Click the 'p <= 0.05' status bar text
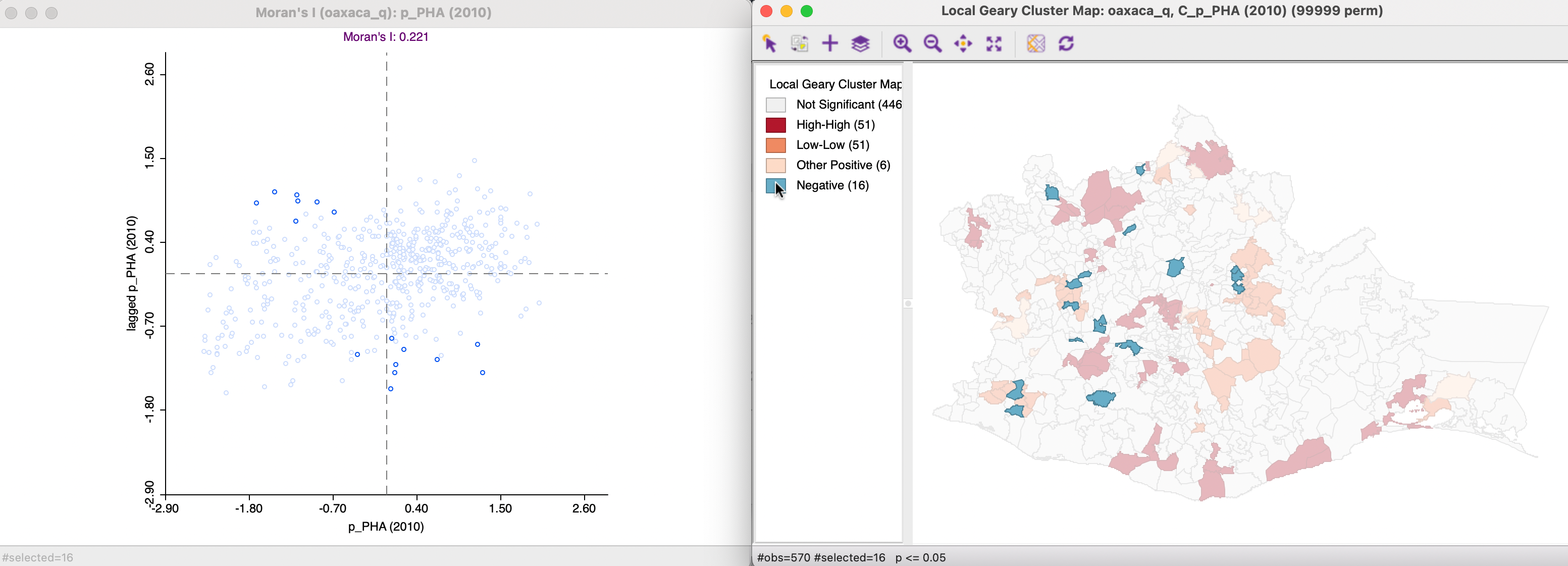Viewport: 1568px width, 566px height. coord(920,557)
